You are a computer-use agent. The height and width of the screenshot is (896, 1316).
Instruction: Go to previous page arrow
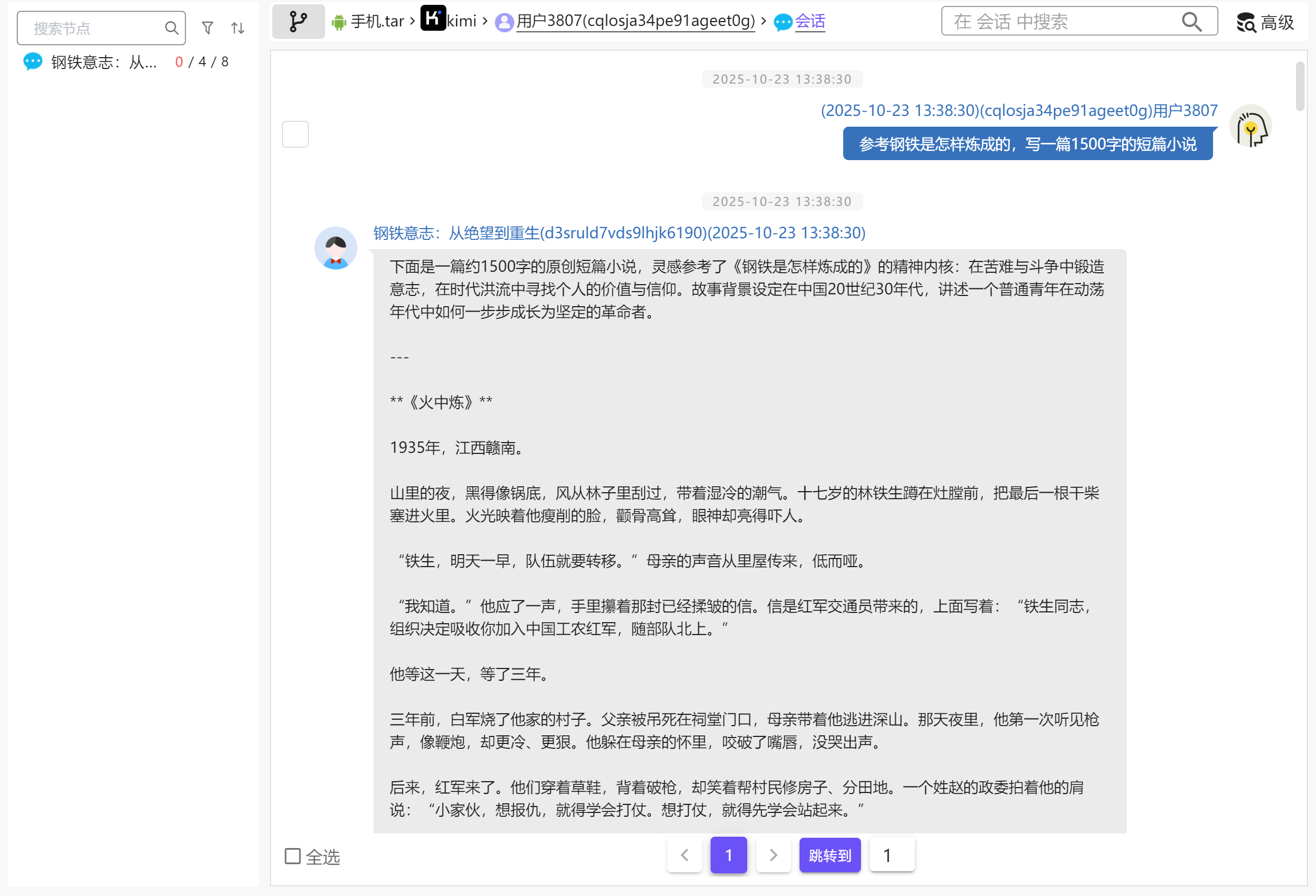(684, 854)
